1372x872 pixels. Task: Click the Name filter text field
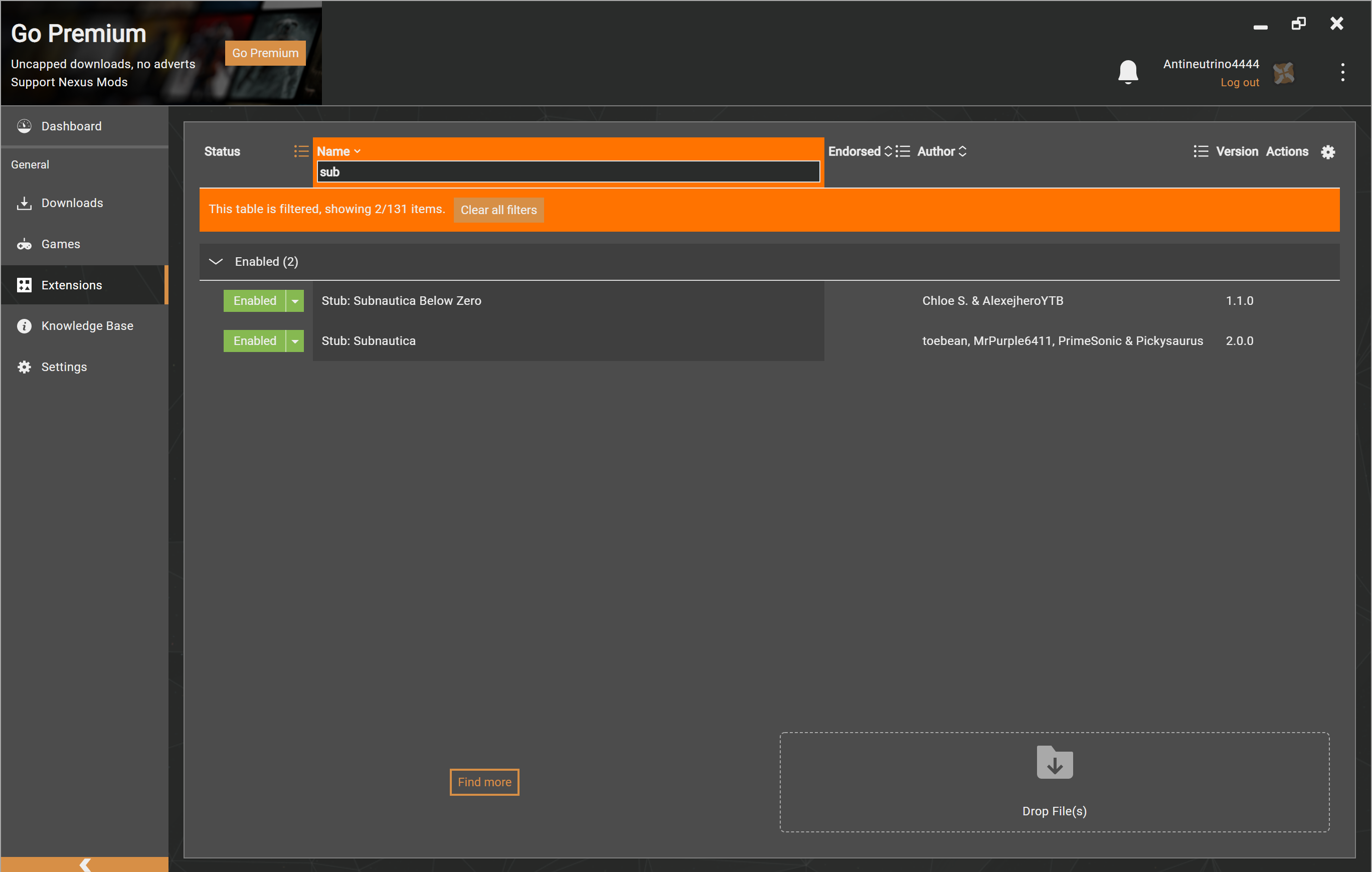click(568, 171)
